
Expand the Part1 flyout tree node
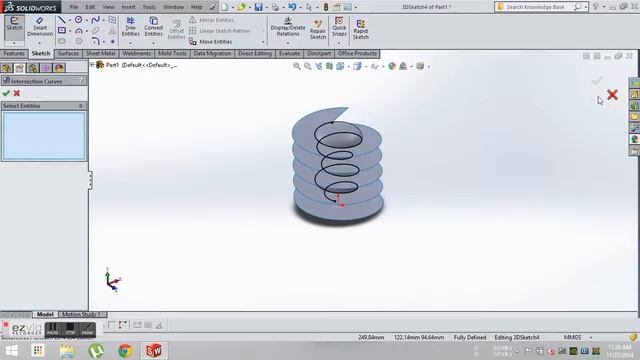pos(92,64)
